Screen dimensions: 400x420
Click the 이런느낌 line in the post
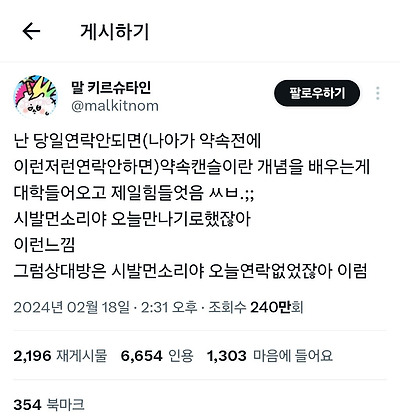[x=44, y=245]
